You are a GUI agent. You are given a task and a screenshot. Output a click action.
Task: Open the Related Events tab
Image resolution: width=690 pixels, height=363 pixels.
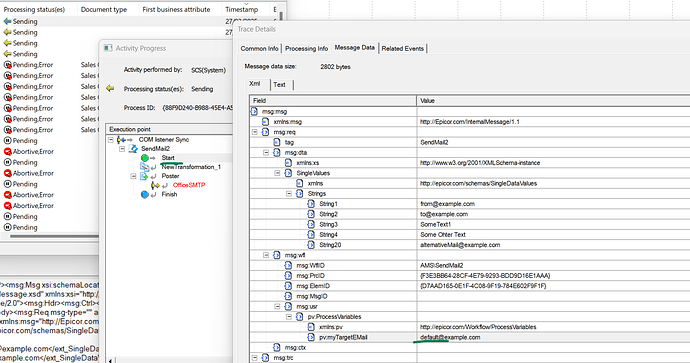pos(403,48)
